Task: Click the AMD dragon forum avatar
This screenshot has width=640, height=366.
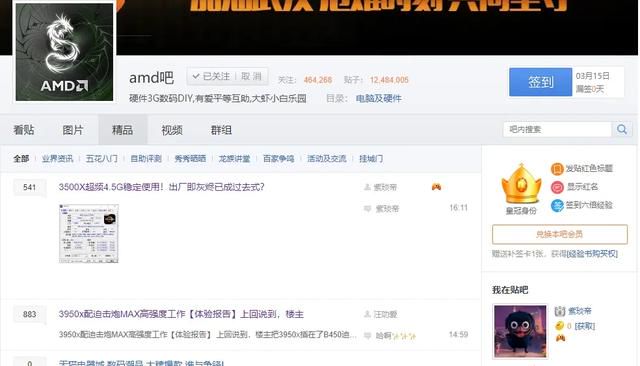Action: (64, 51)
